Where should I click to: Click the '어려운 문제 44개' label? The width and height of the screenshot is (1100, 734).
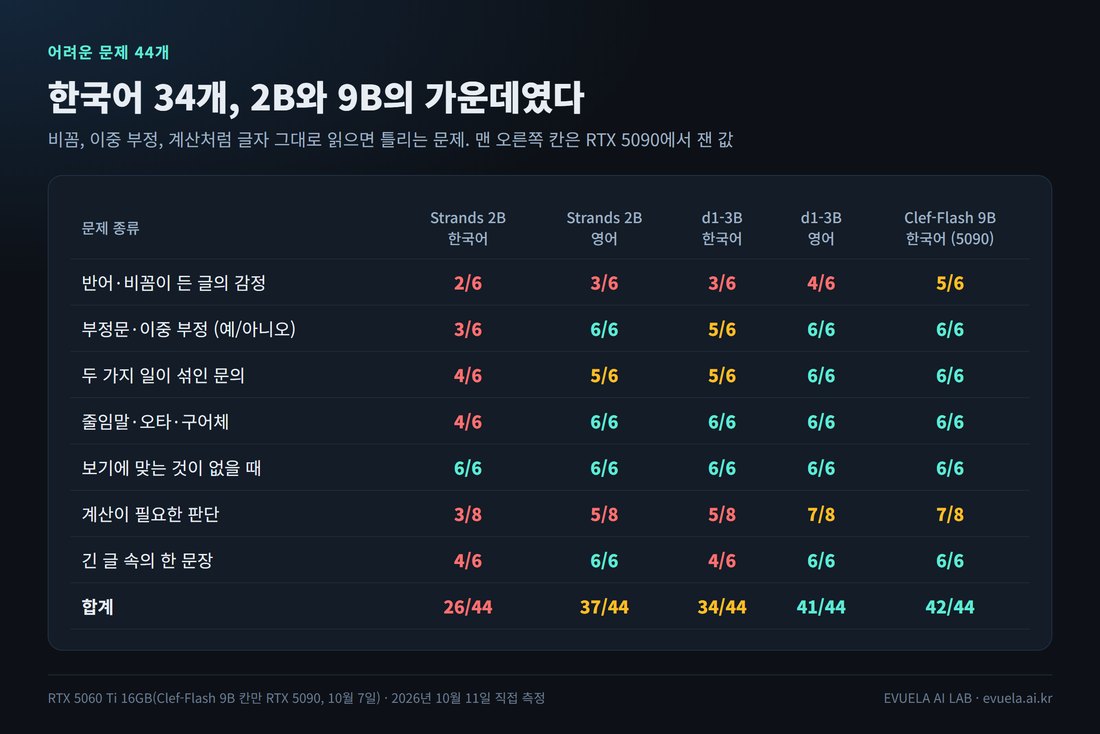pyautogui.click(x=108, y=53)
